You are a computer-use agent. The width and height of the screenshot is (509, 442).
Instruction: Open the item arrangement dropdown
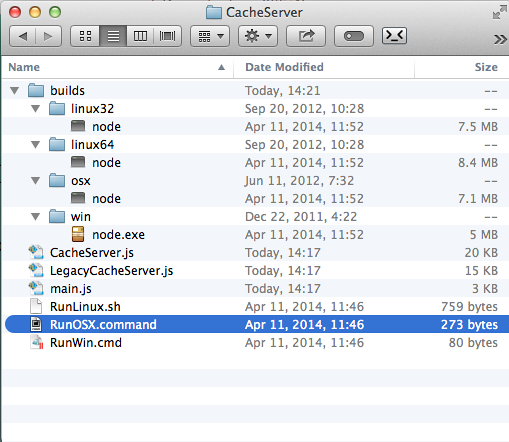pyautogui.click(x=210, y=36)
